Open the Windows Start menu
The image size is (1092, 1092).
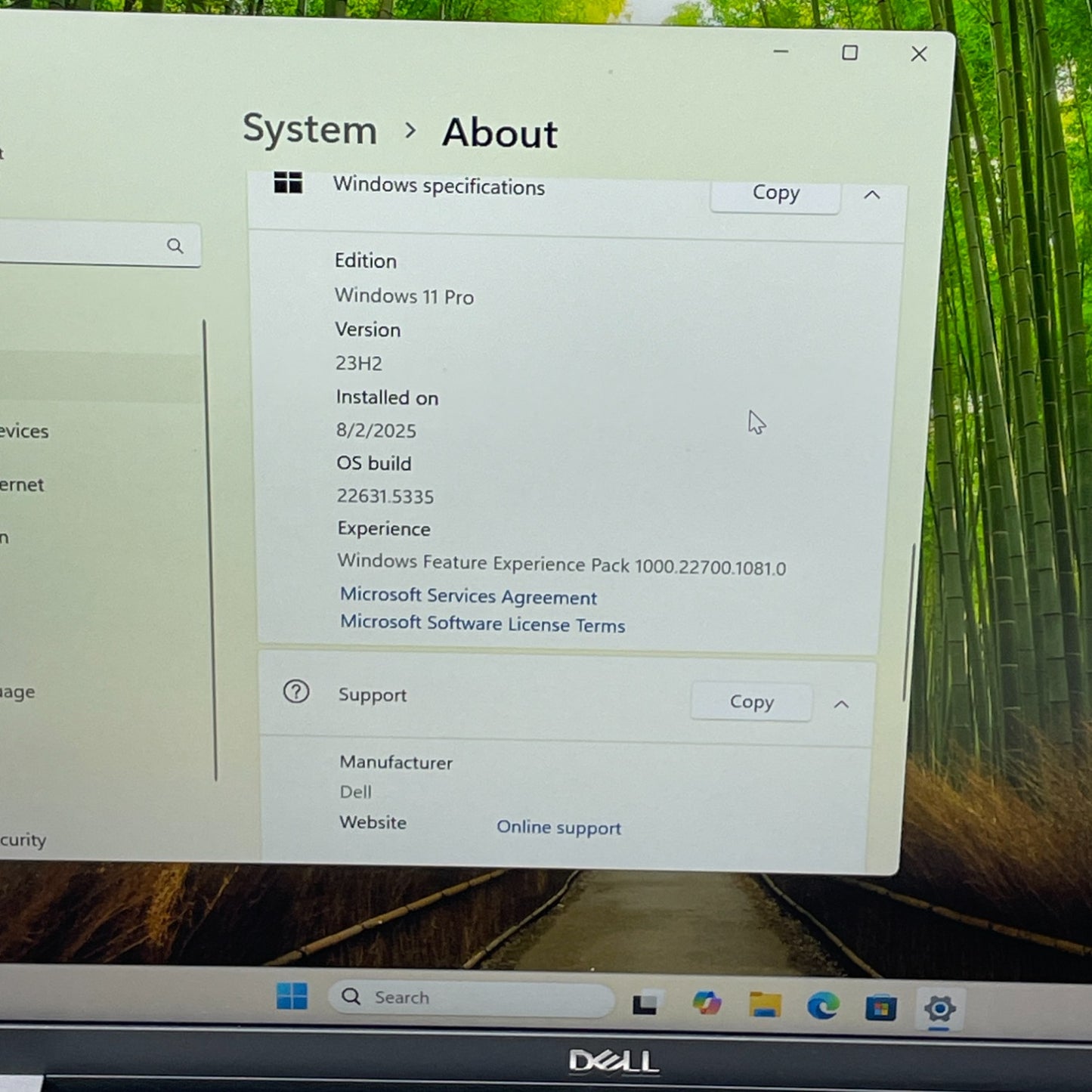pos(292,996)
